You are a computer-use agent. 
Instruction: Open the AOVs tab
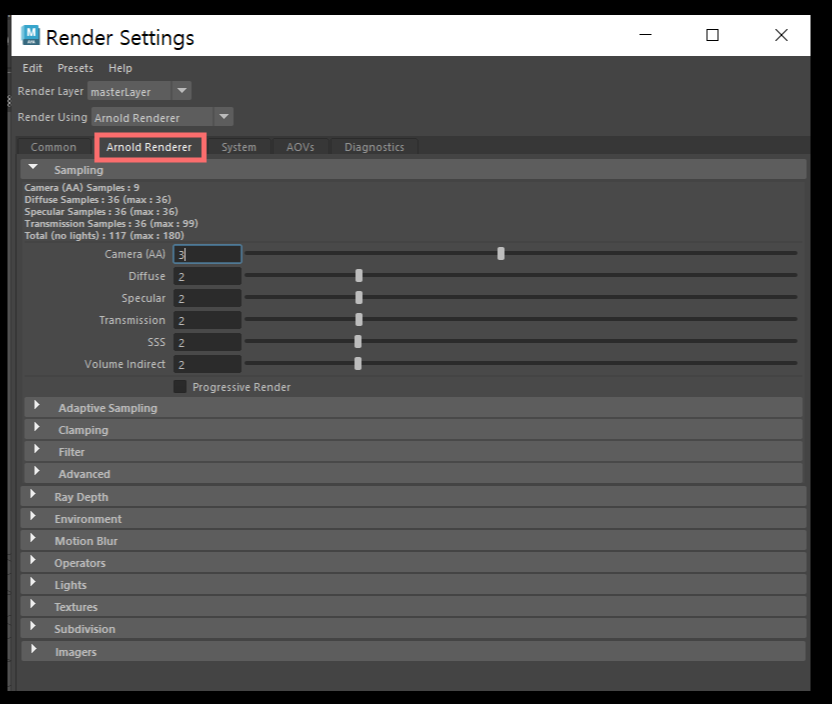[300, 147]
